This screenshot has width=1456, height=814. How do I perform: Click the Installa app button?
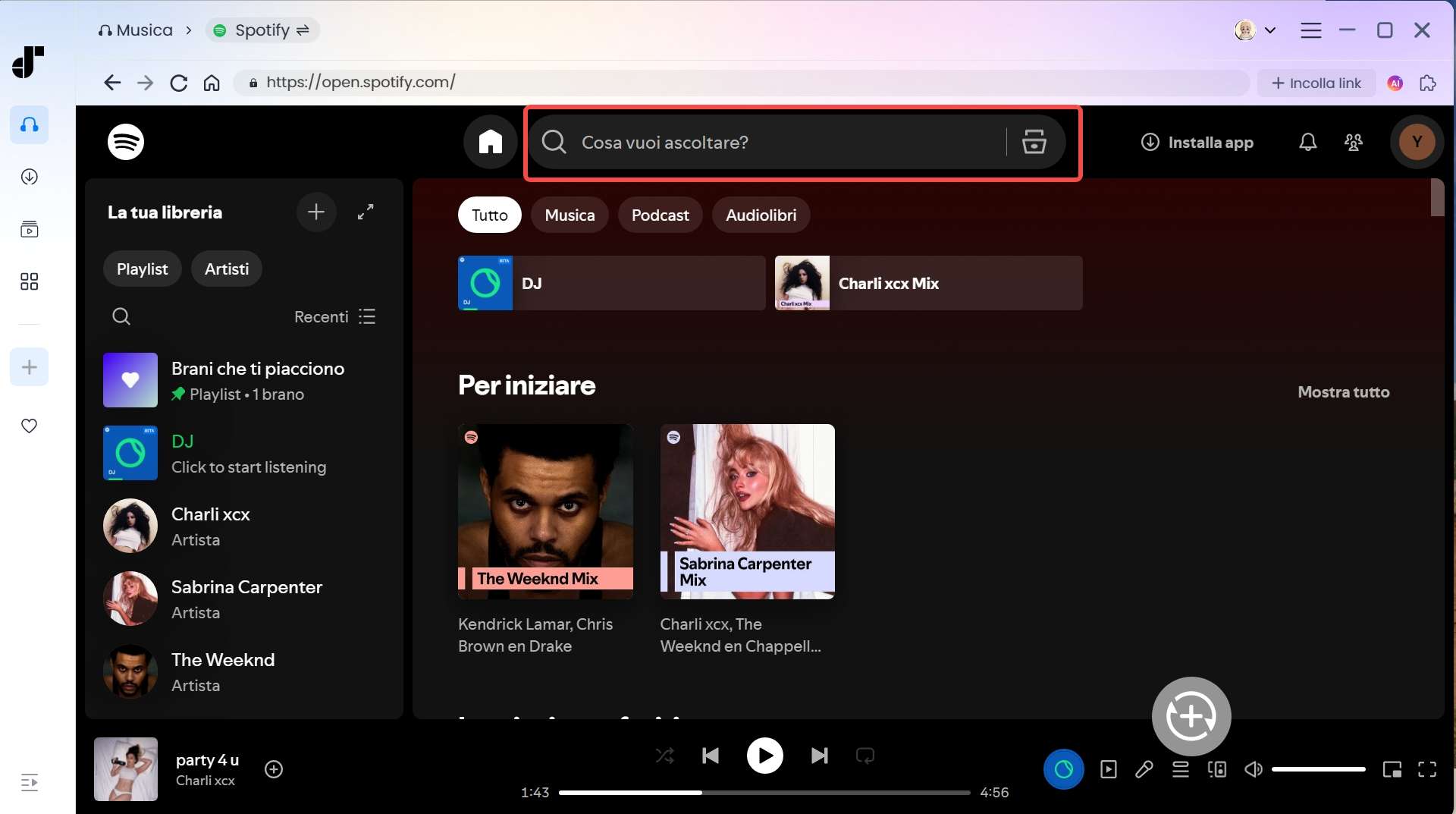(x=1197, y=142)
